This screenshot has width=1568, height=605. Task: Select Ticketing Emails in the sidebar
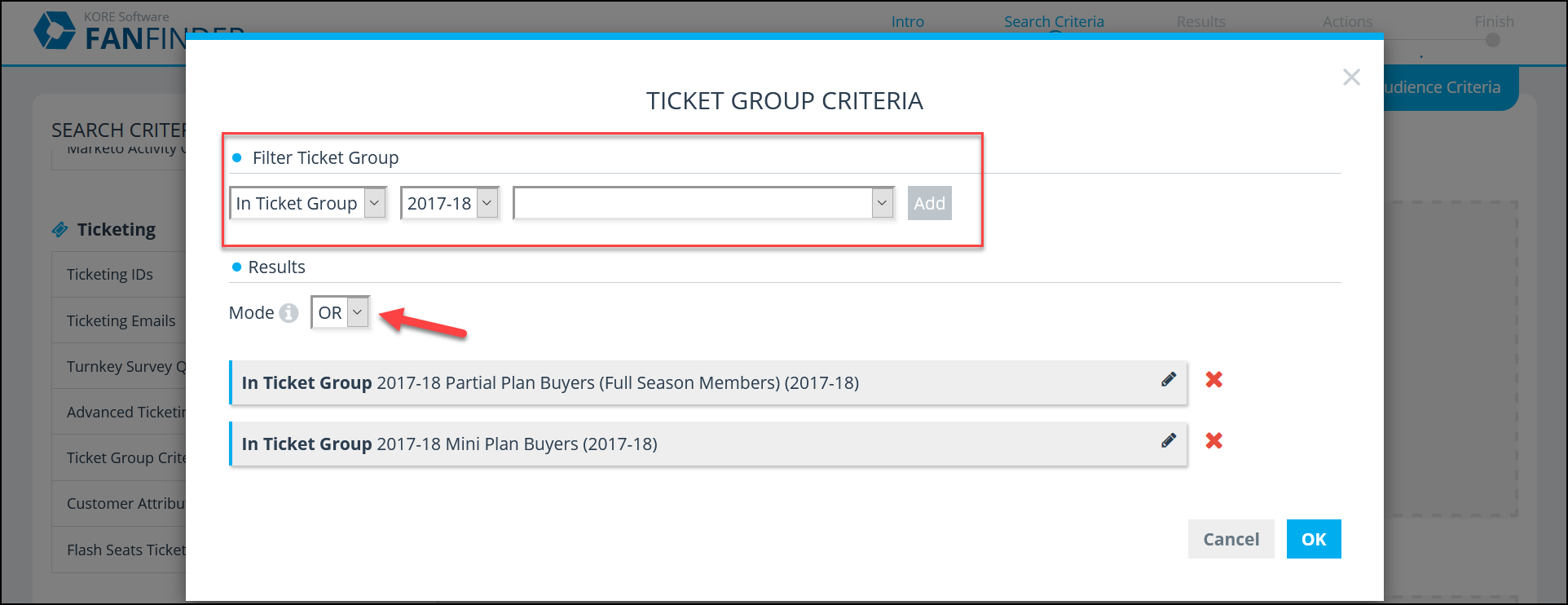(x=121, y=320)
